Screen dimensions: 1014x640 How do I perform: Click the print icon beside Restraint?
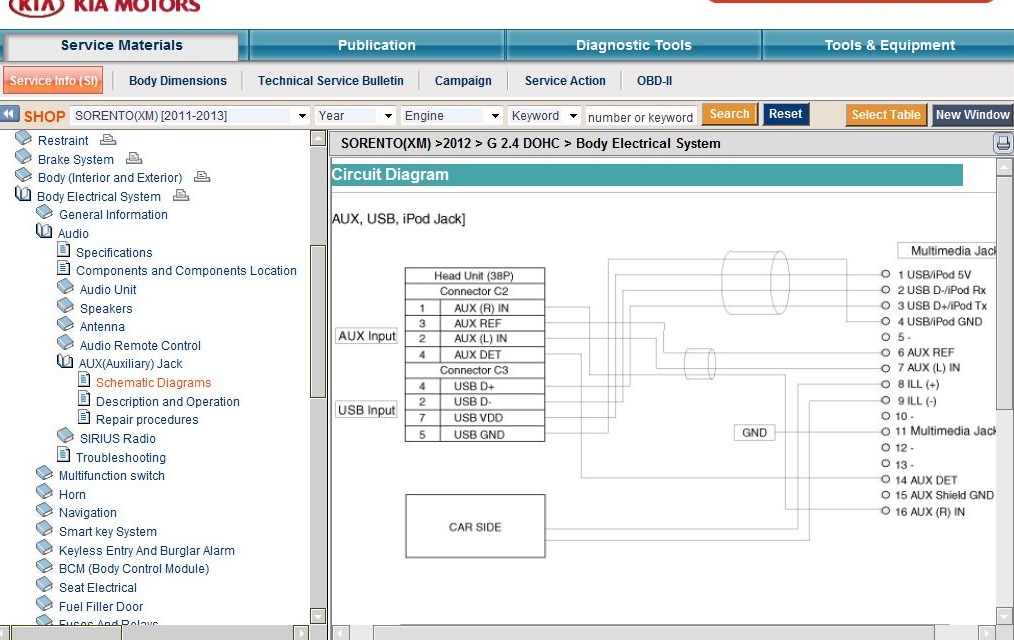(x=108, y=140)
